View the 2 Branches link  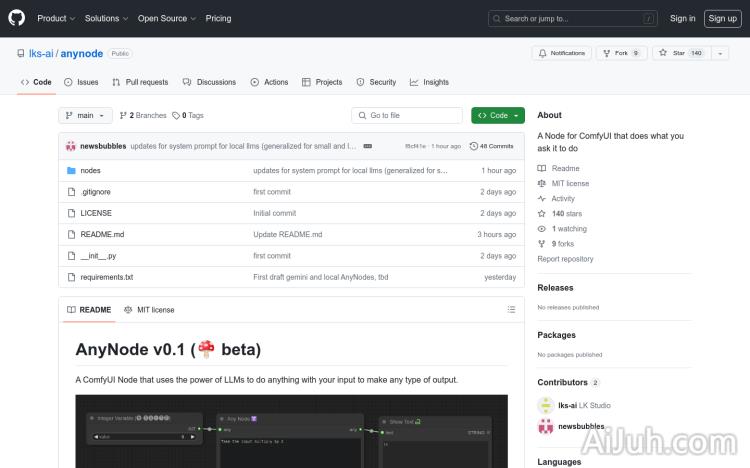143,115
